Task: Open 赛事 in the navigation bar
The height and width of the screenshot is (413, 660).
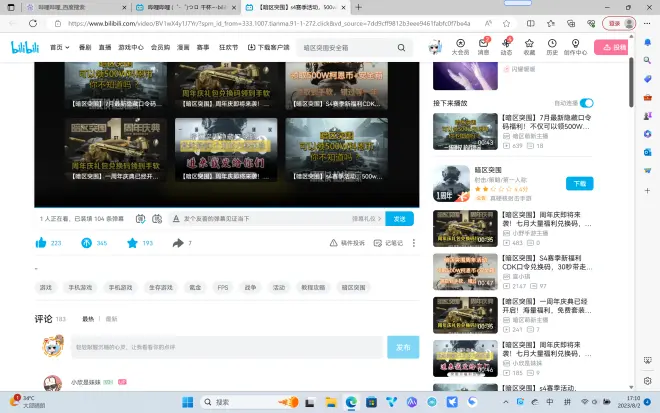Action: pos(203,48)
